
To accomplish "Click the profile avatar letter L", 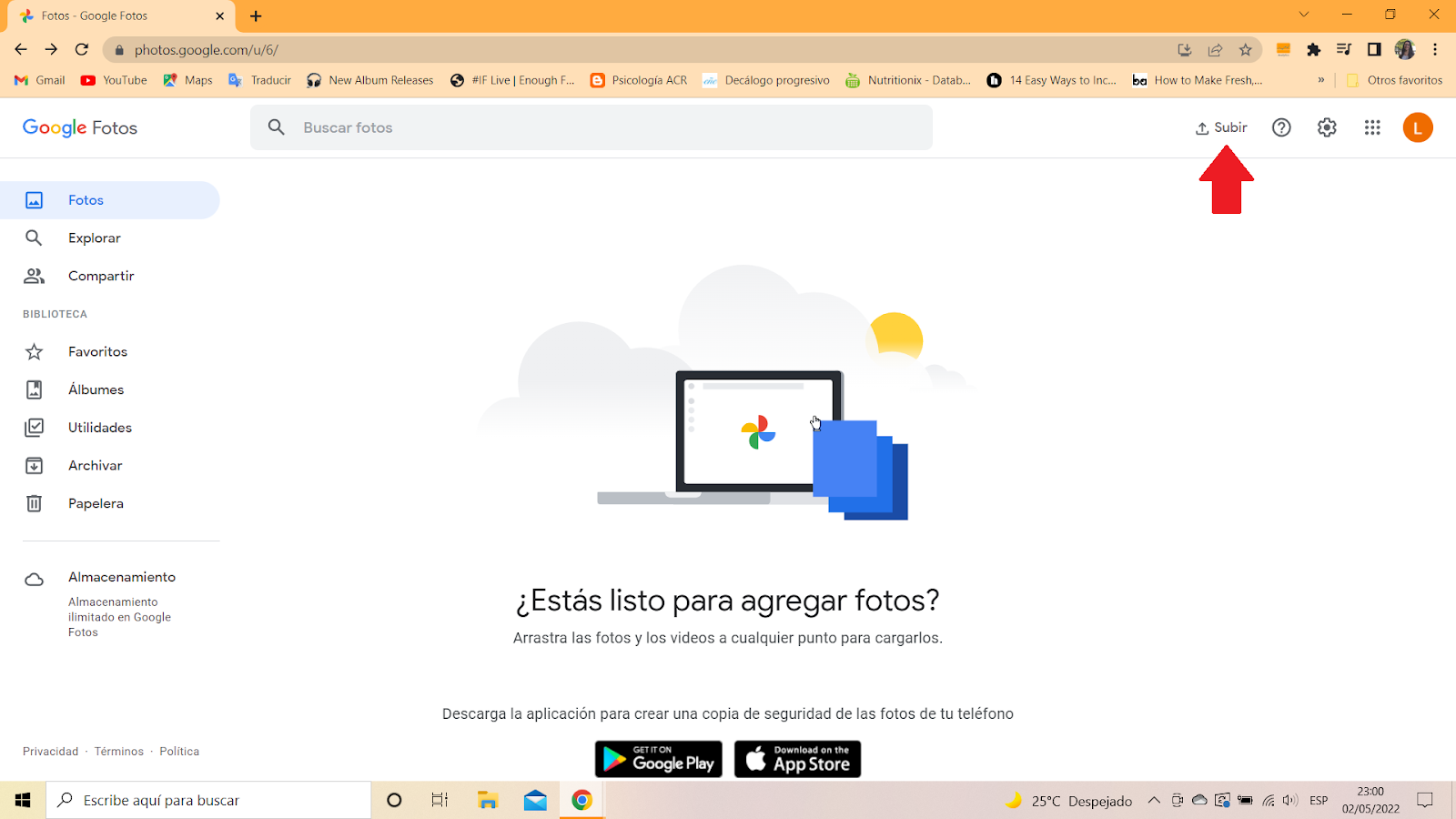I will [x=1417, y=127].
